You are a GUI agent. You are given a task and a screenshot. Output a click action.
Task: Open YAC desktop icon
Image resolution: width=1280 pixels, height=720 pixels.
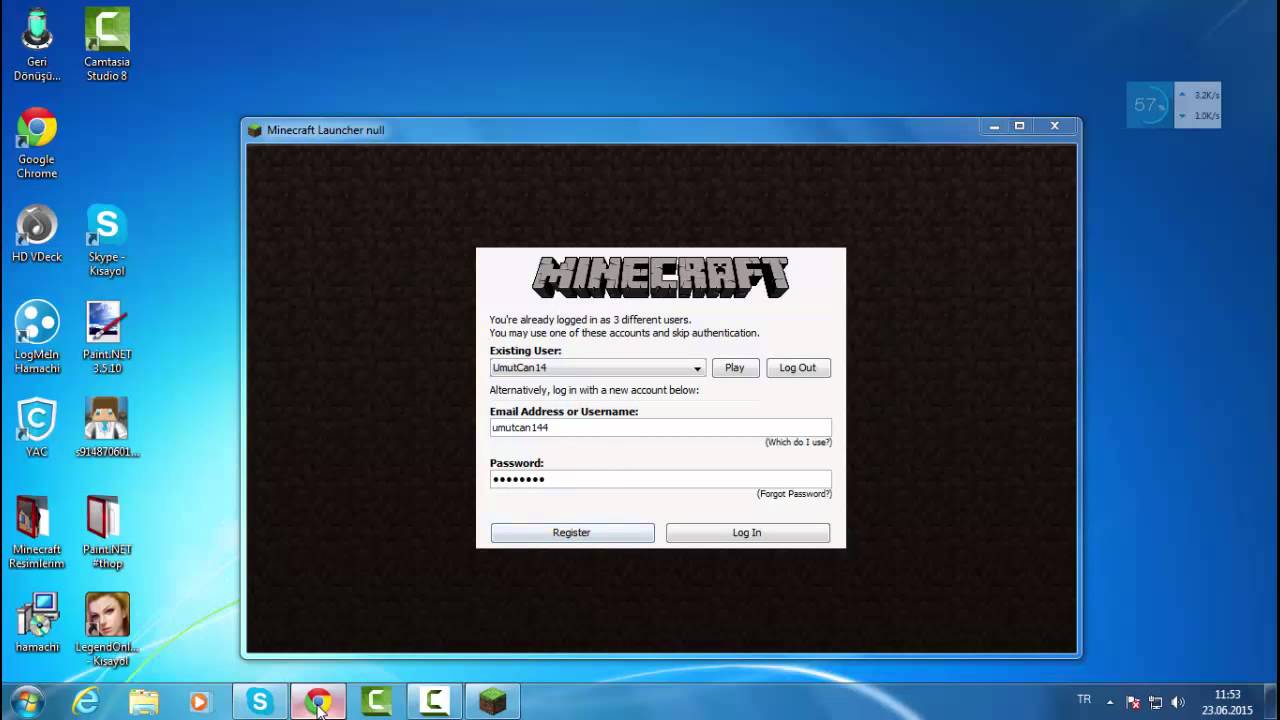(37, 428)
